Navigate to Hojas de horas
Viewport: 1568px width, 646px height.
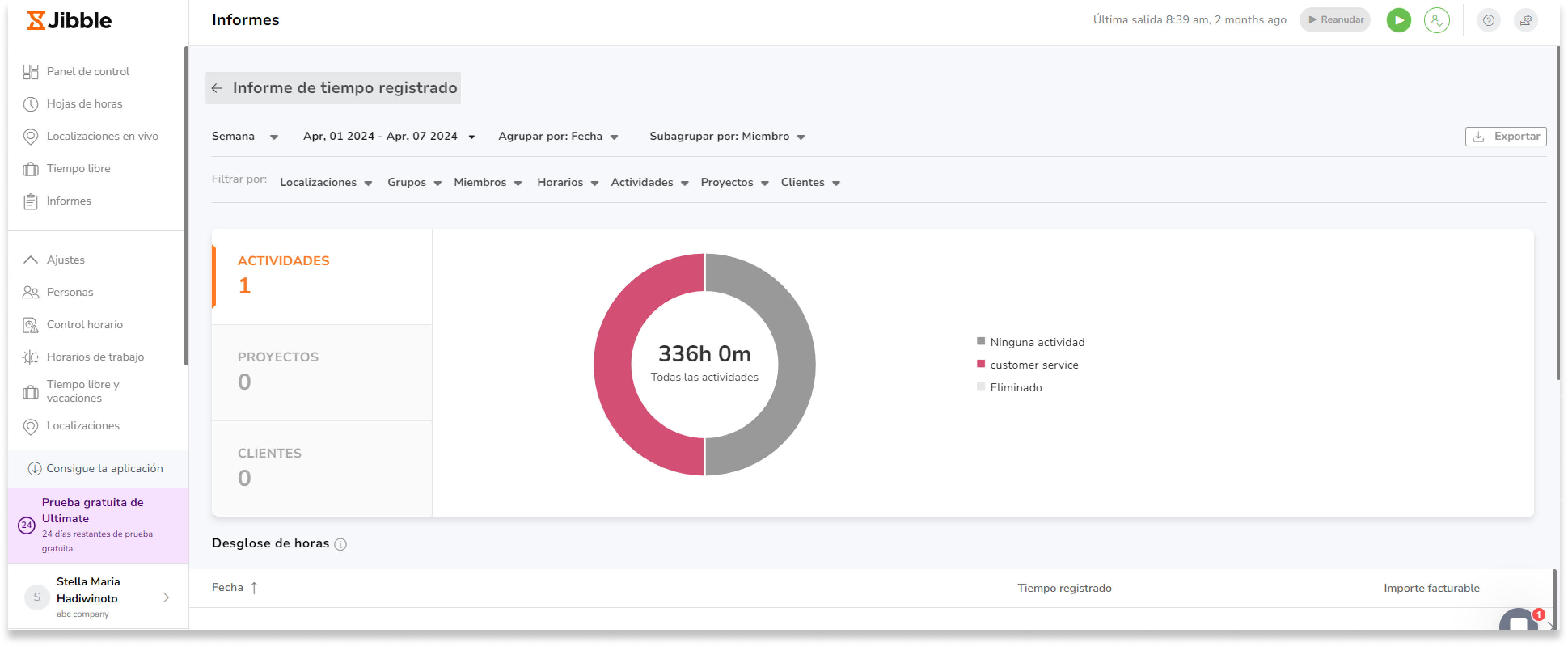click(x=85, y=103)
